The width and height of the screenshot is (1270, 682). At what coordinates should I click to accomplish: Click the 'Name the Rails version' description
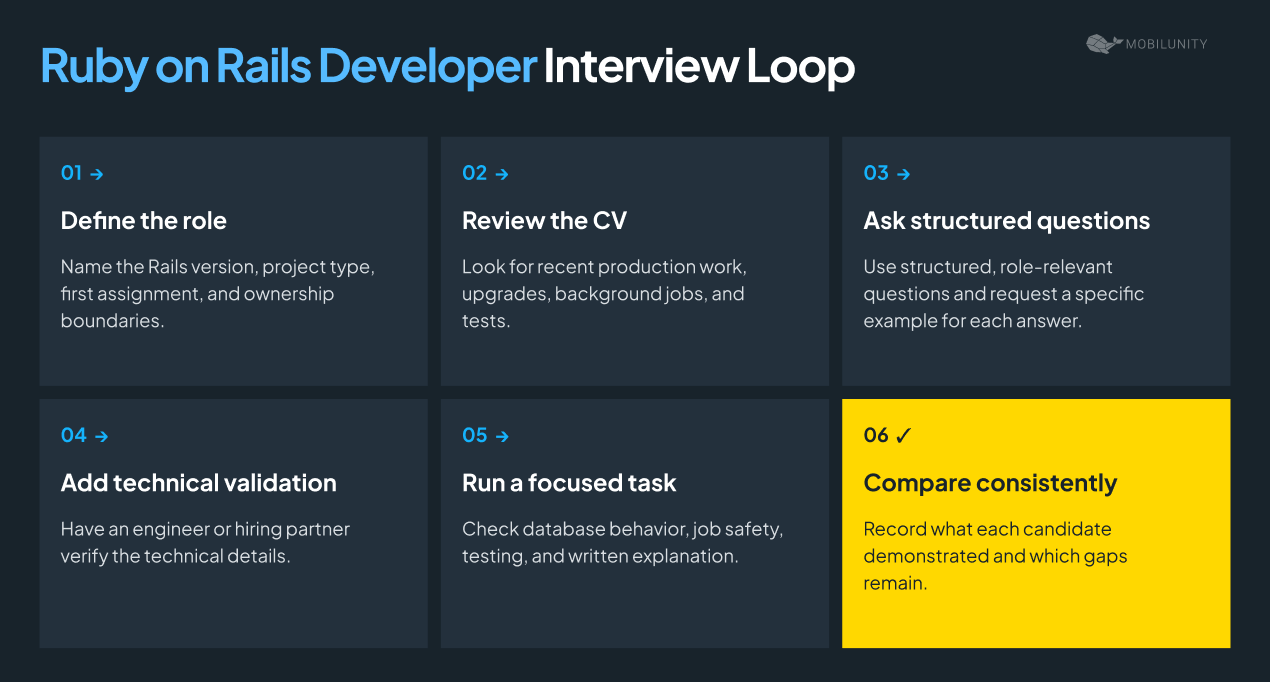218,294
